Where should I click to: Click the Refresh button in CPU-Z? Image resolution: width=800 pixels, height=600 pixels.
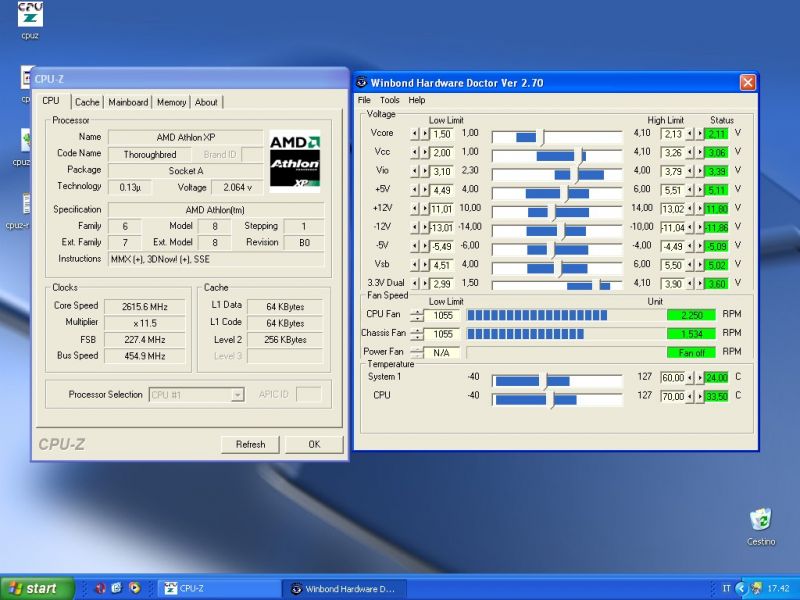coord(251,444)
